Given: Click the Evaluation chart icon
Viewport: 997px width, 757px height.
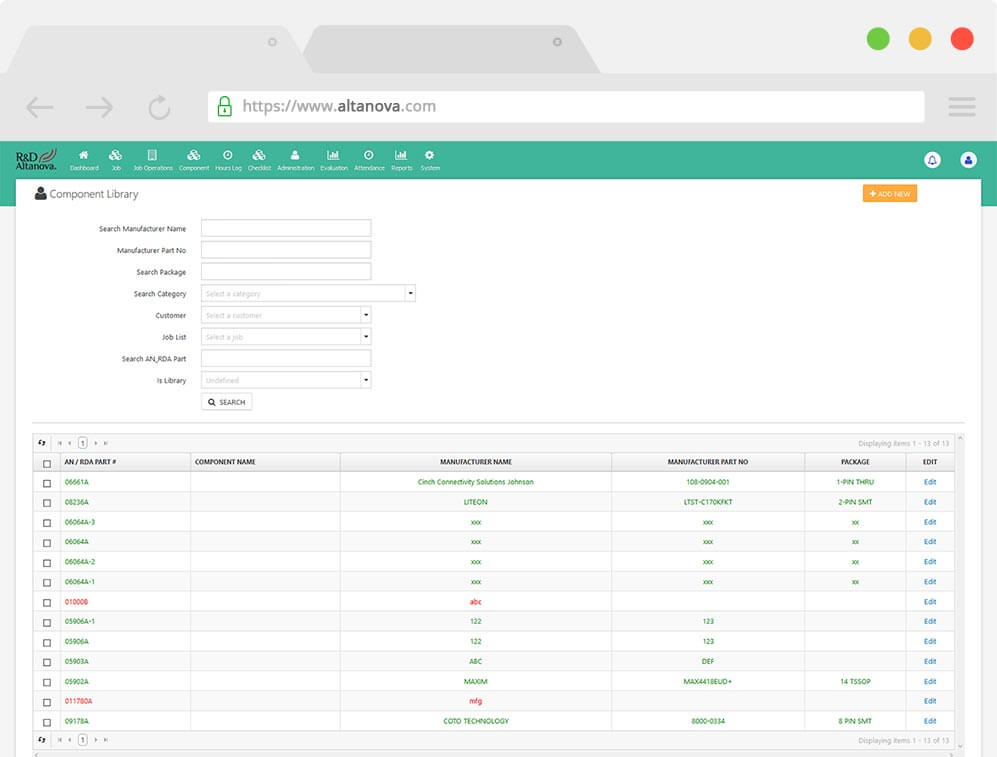Looking at the screenshot, I should click(333, 155).
